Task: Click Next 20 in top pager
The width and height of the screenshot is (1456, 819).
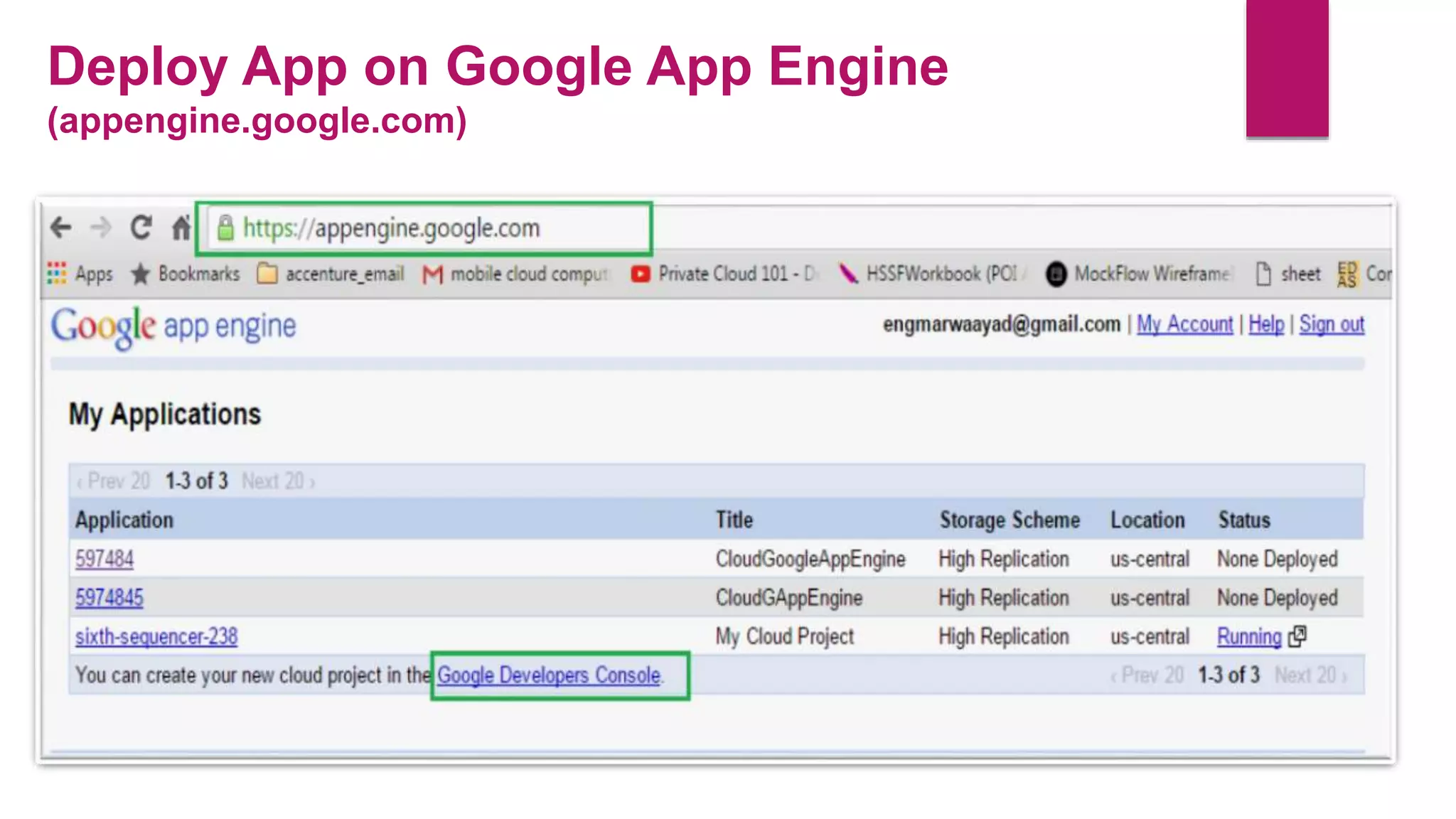Action: (x=278, y=481)
